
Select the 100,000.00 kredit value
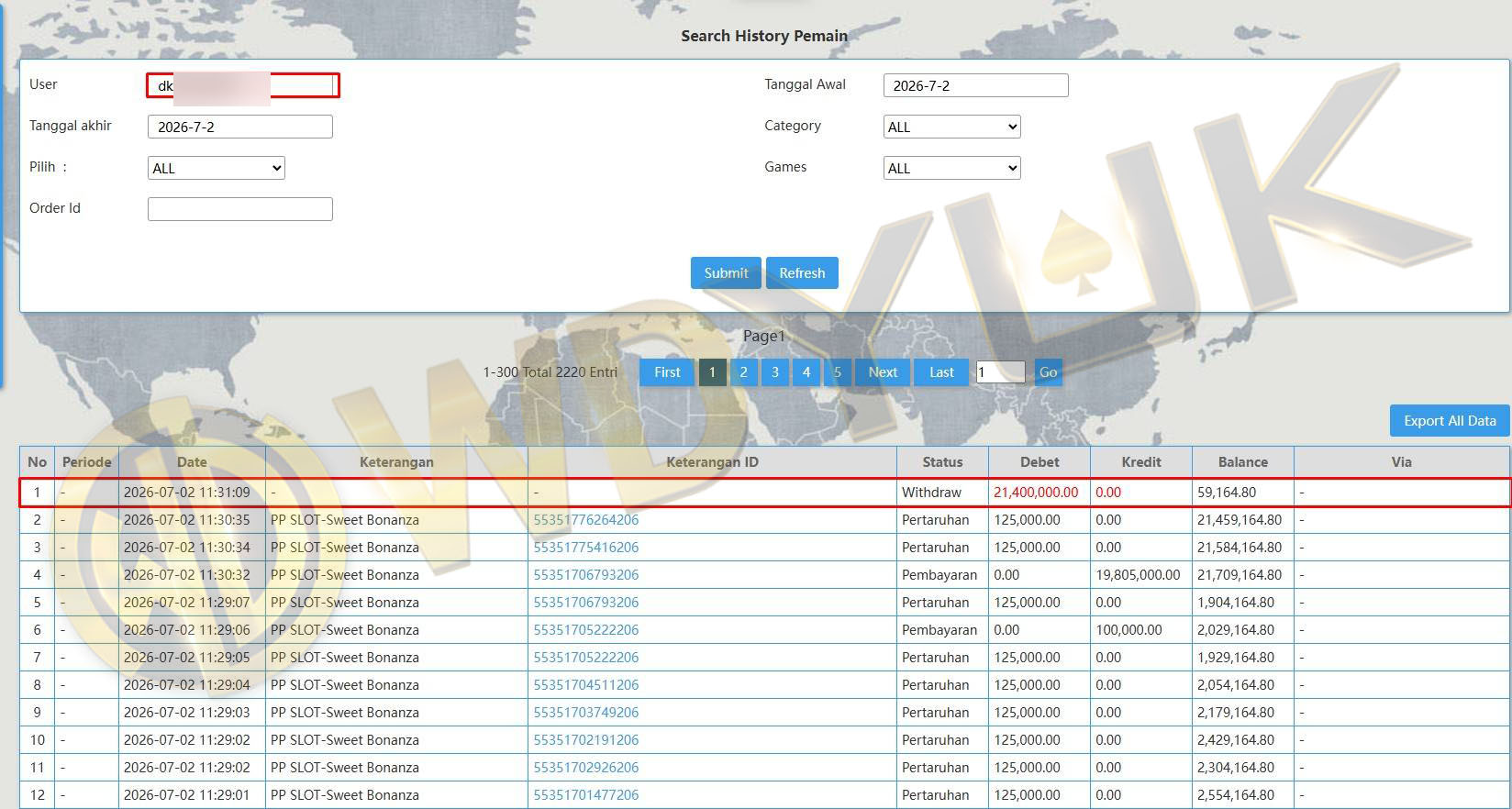click(x=1141, y=630)
